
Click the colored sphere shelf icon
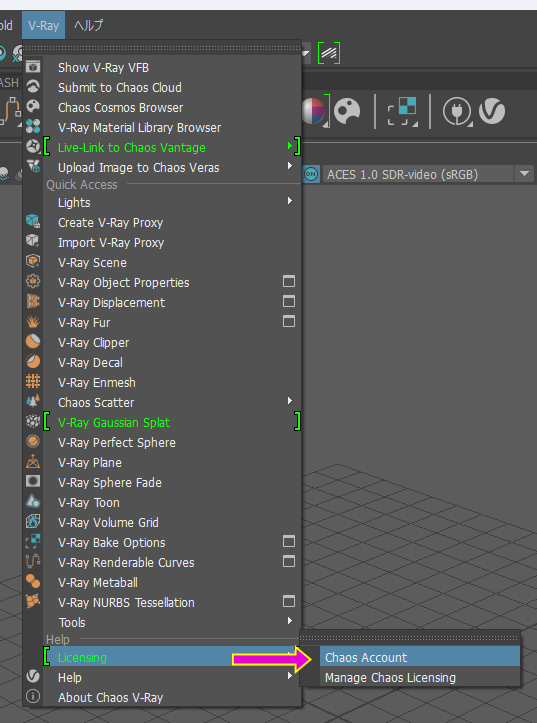tap(314, 111)
